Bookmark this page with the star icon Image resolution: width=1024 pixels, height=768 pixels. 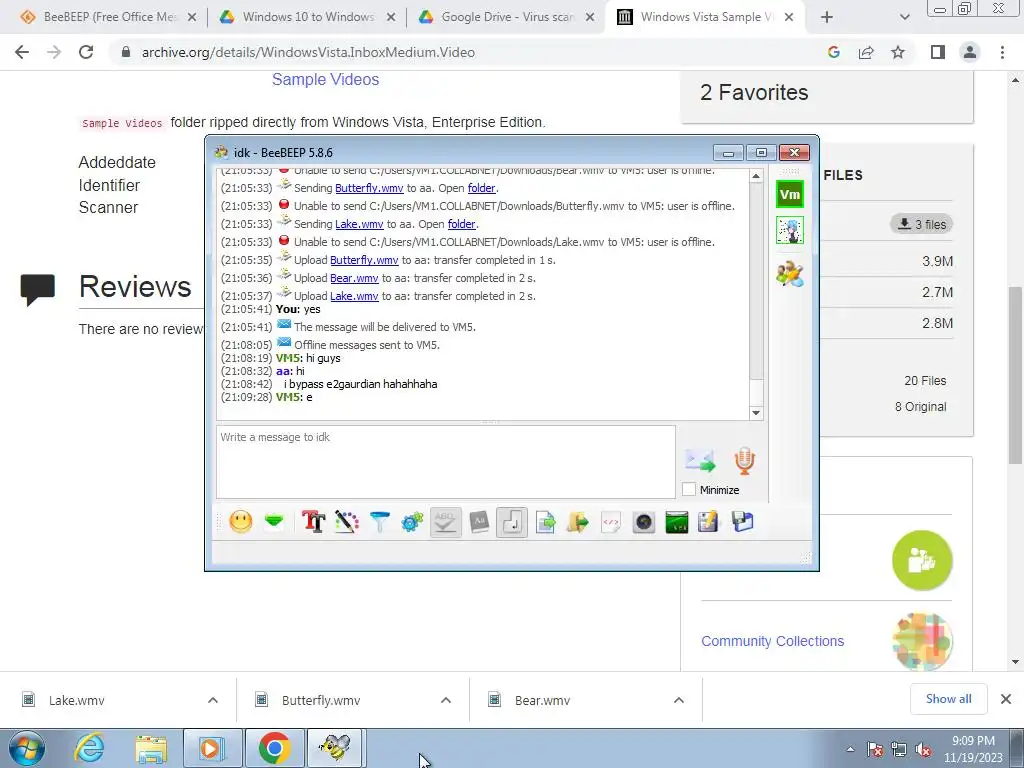coord(898,52)
